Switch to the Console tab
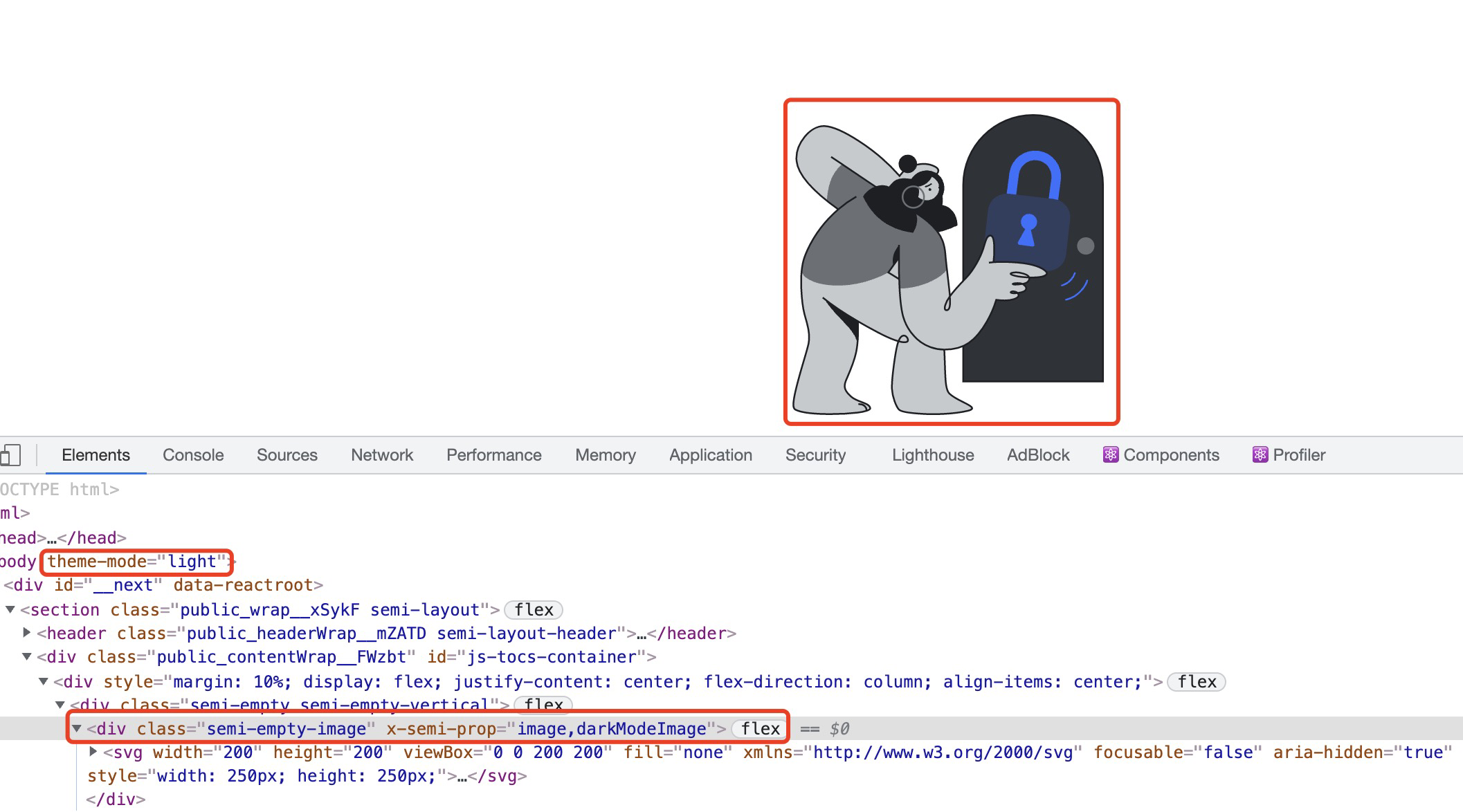 (193, 455)
